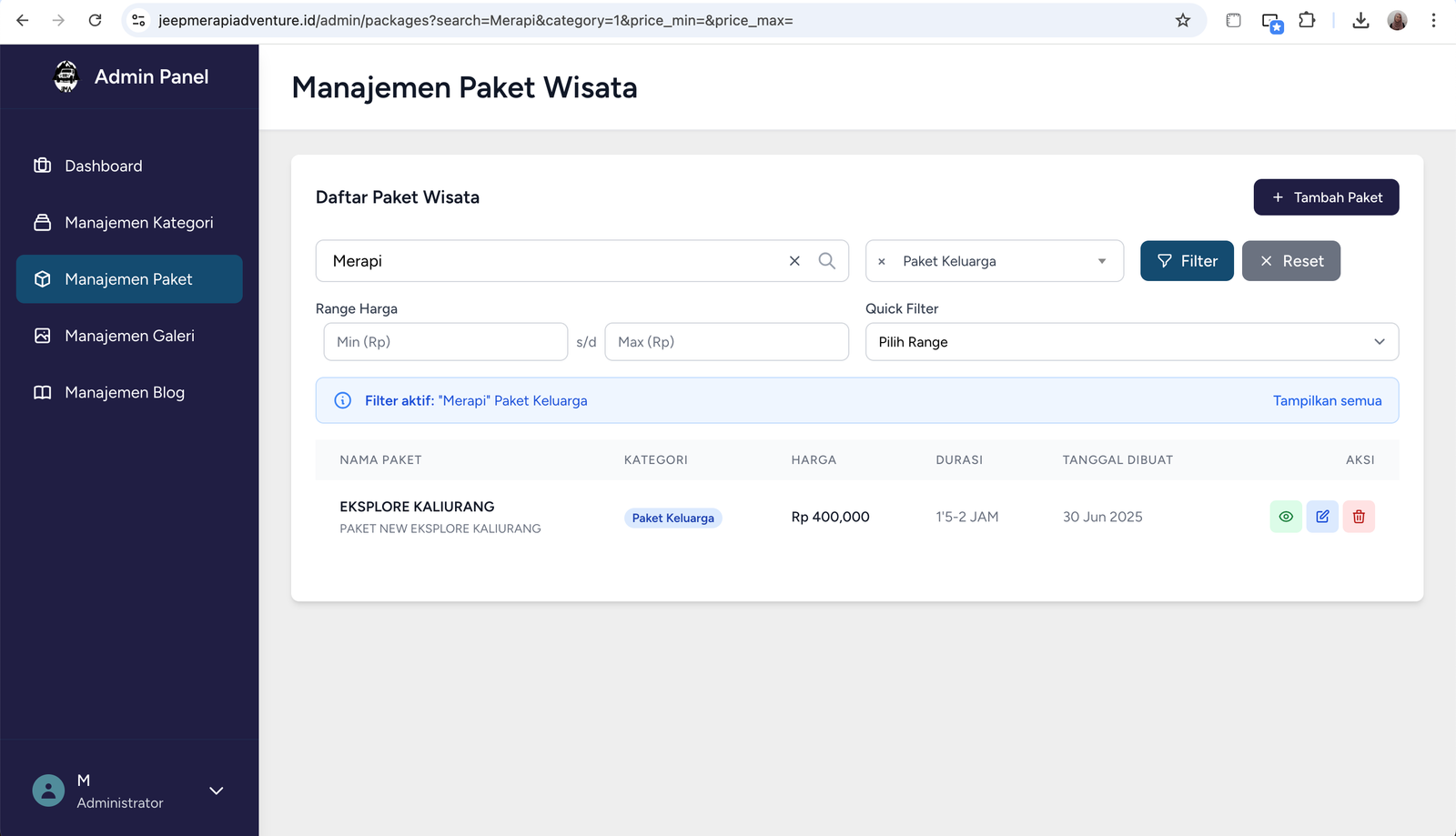Open Manajemen Blog from sidebar
Screen dimensions: 1456x836
125,392
